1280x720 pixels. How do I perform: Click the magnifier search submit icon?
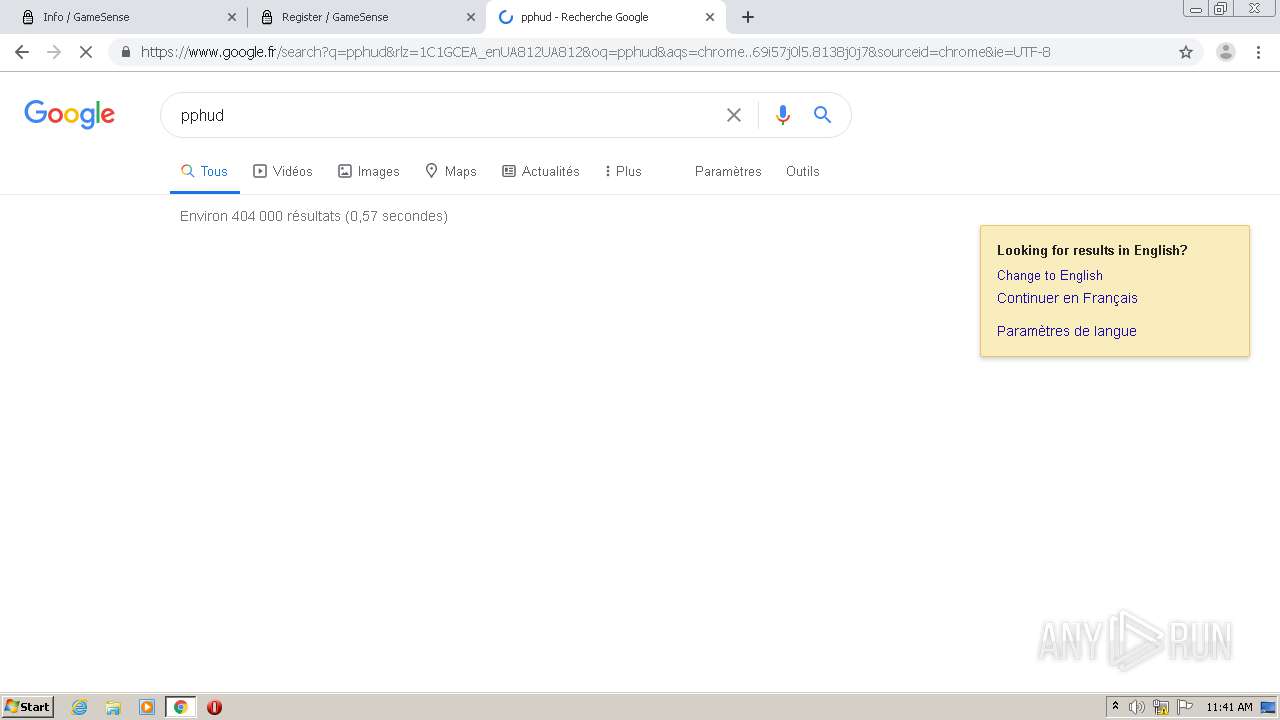click(x=822, y=115)
